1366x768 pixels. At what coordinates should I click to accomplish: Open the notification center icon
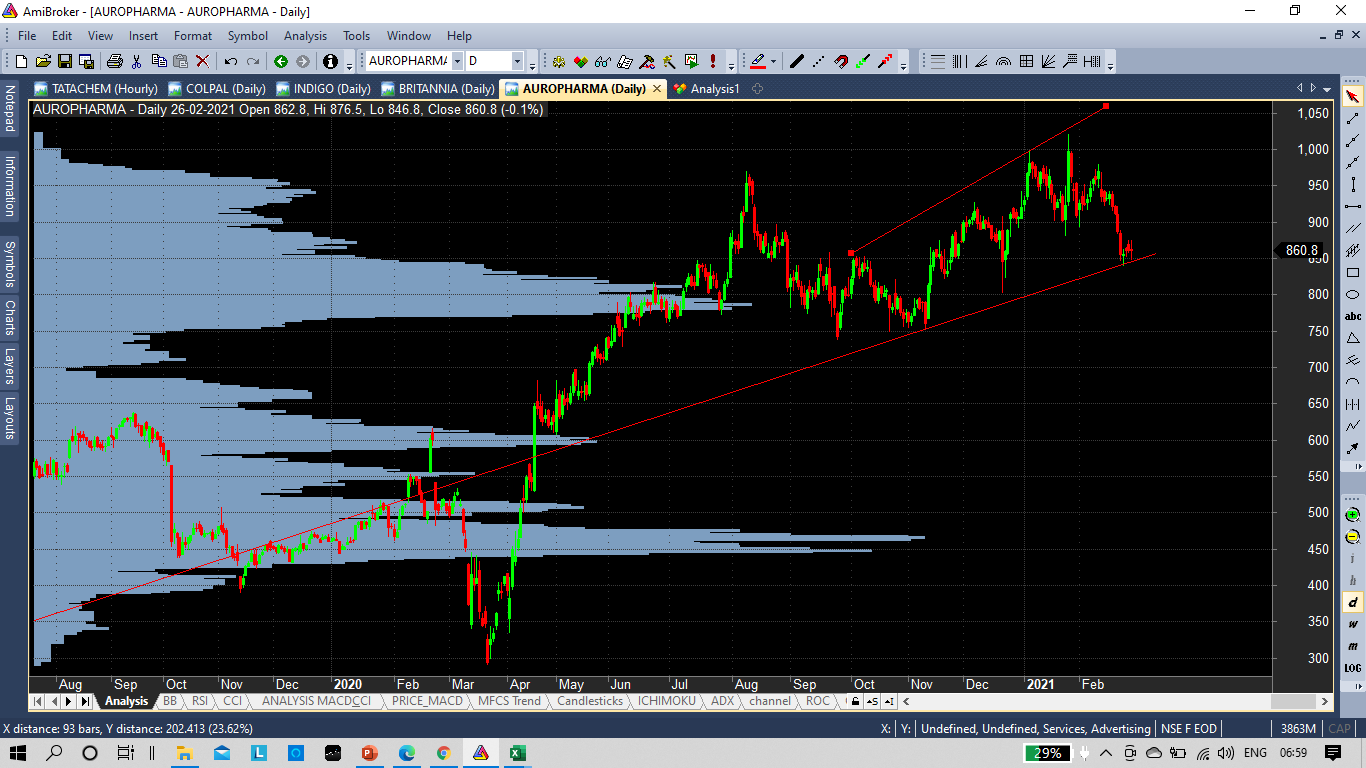click(x=1333, y=752)
